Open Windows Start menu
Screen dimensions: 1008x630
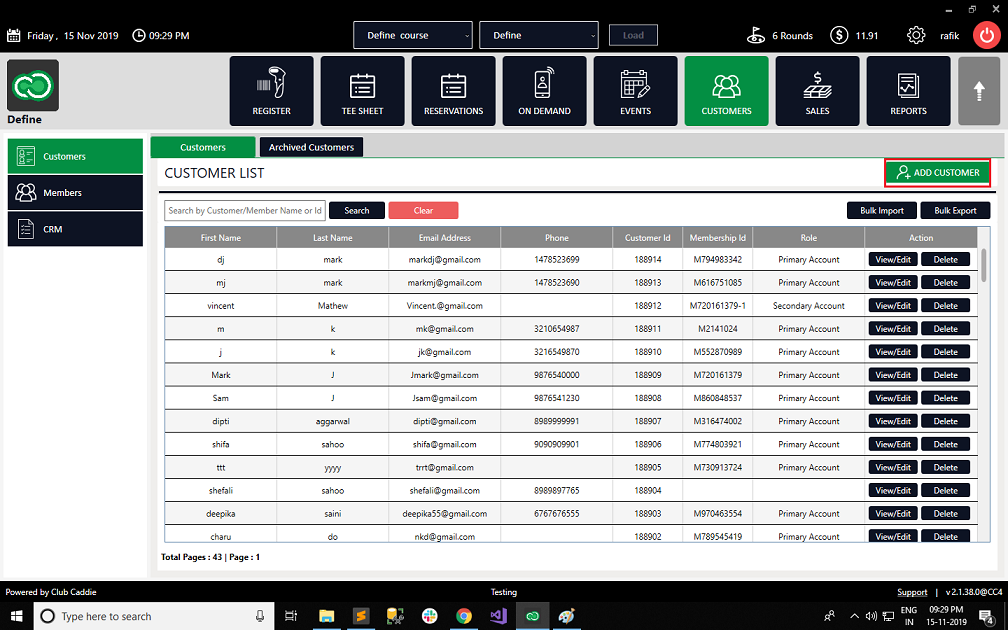click(x=16, y=616)
